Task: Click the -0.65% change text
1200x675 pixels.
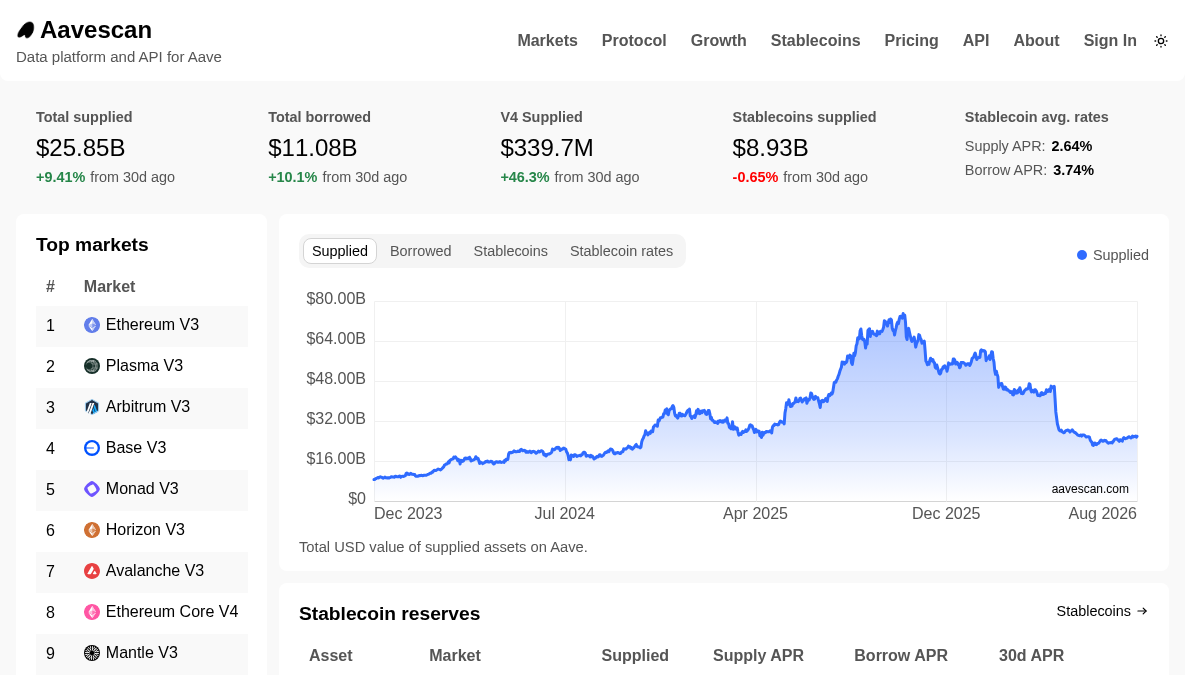Action: point(755,177)
